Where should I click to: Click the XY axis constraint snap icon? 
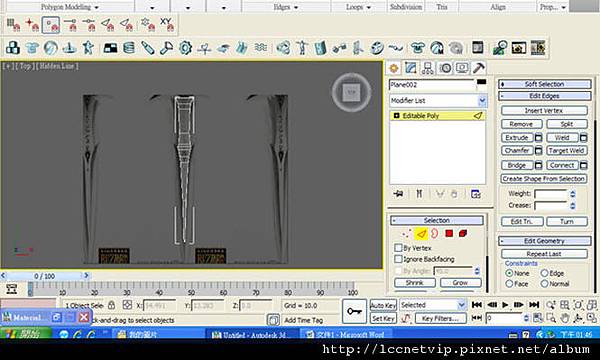click(167, 24)
